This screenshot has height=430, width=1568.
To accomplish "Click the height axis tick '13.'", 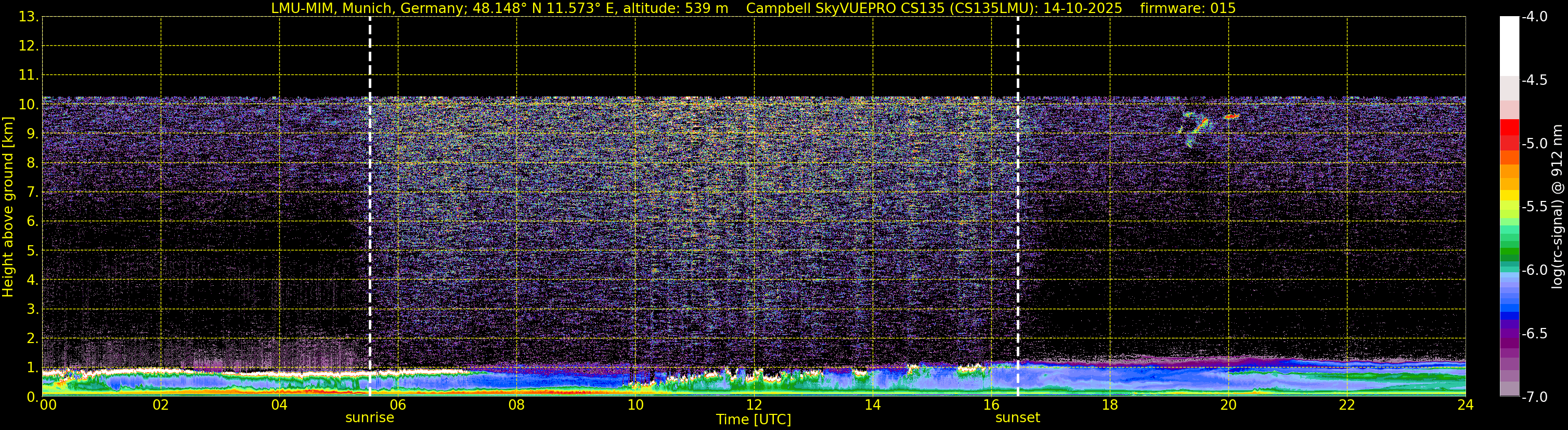I will coord(29,17).
